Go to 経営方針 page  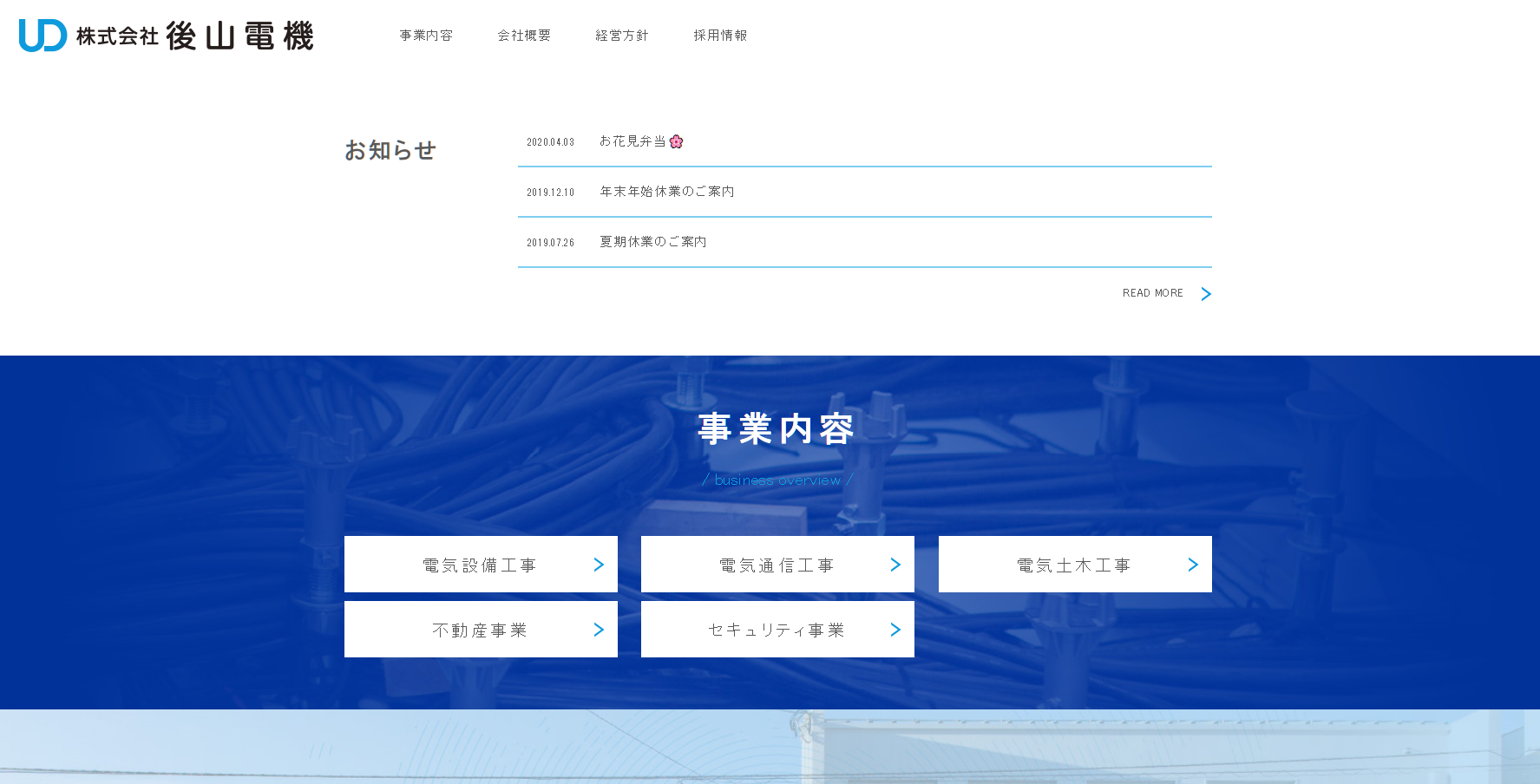622,36
